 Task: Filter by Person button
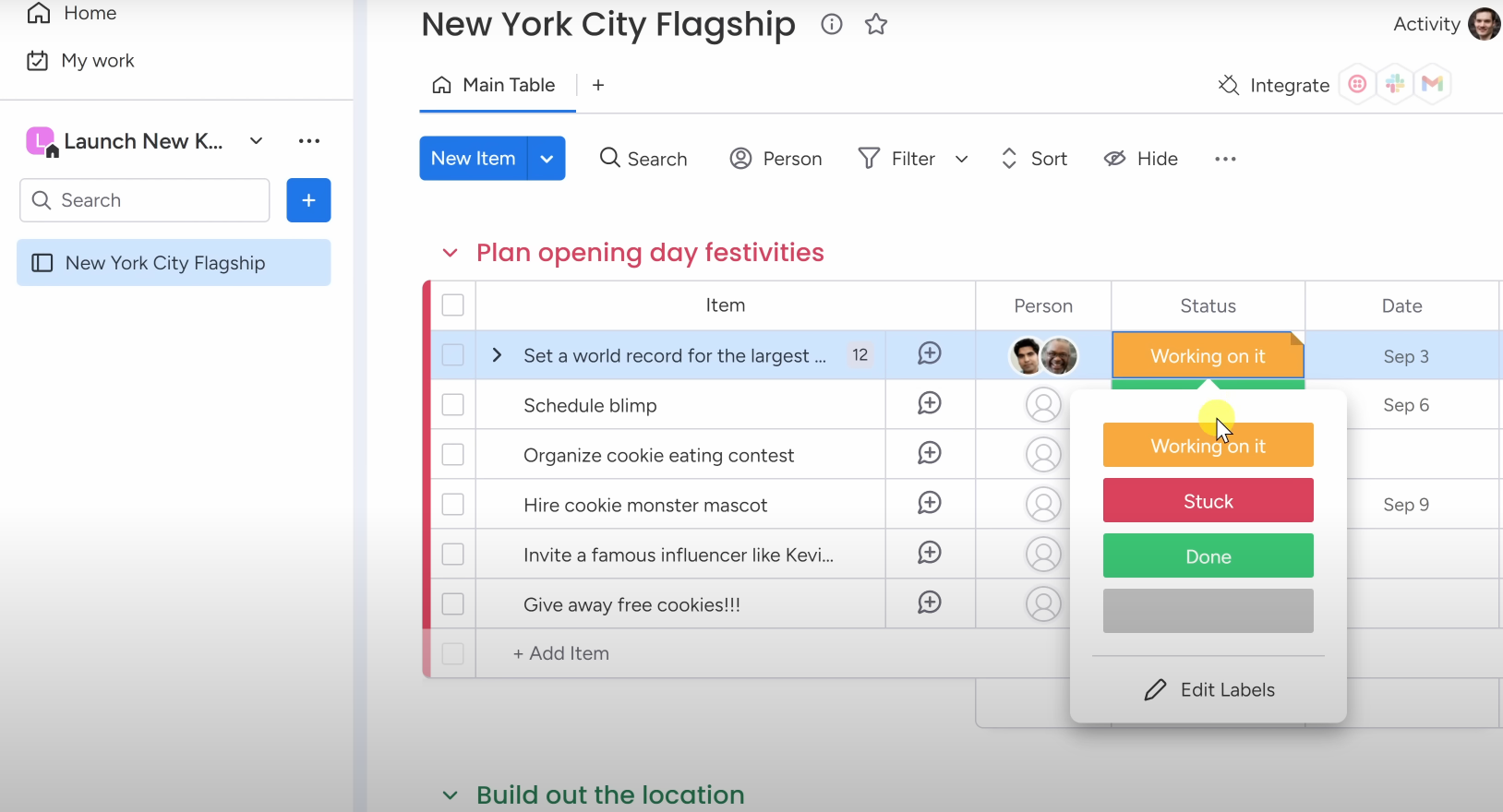tap(776, 159)
